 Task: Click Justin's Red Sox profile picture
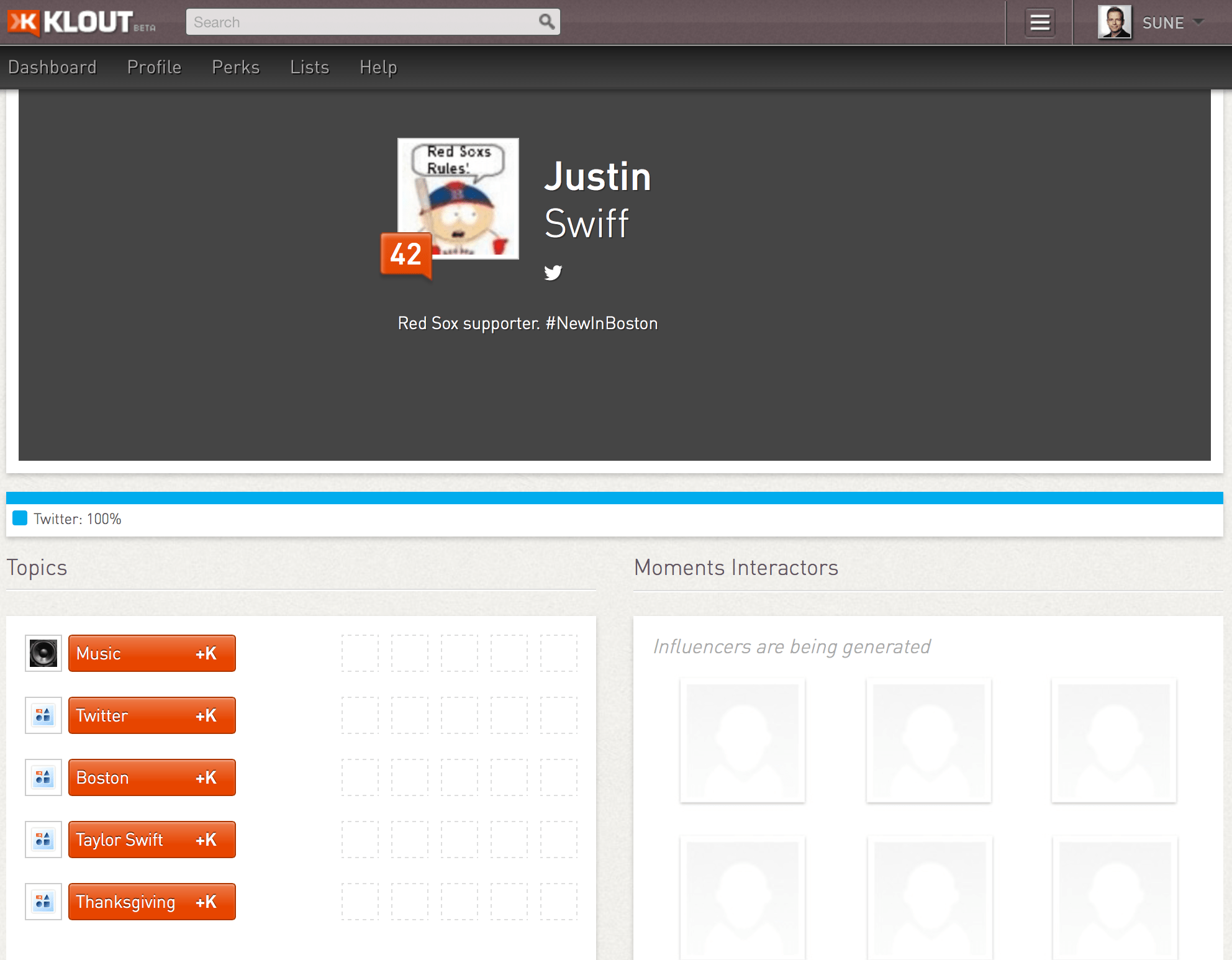[458, 197]
